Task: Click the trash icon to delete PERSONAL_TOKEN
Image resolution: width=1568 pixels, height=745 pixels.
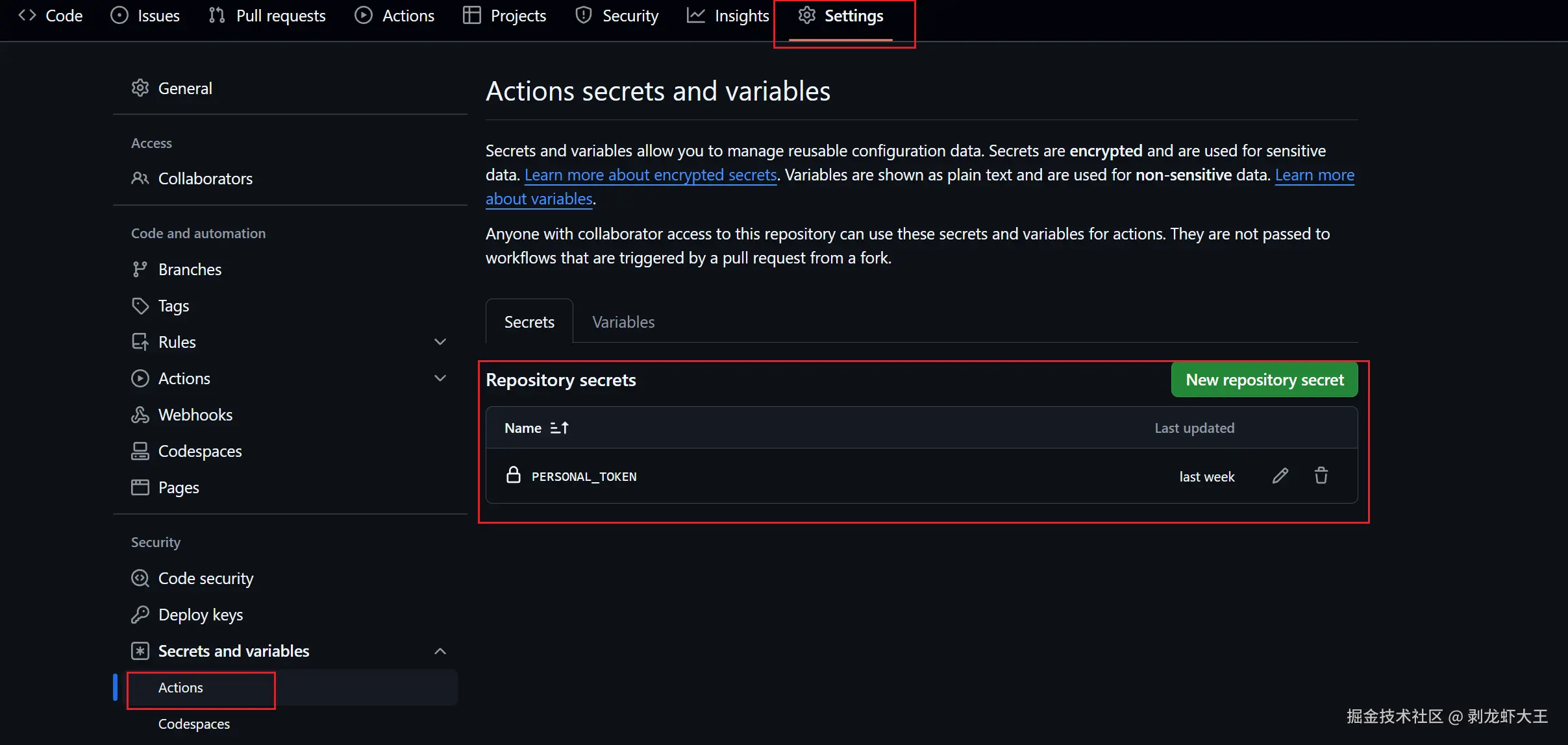Action: coord(1321,476)
